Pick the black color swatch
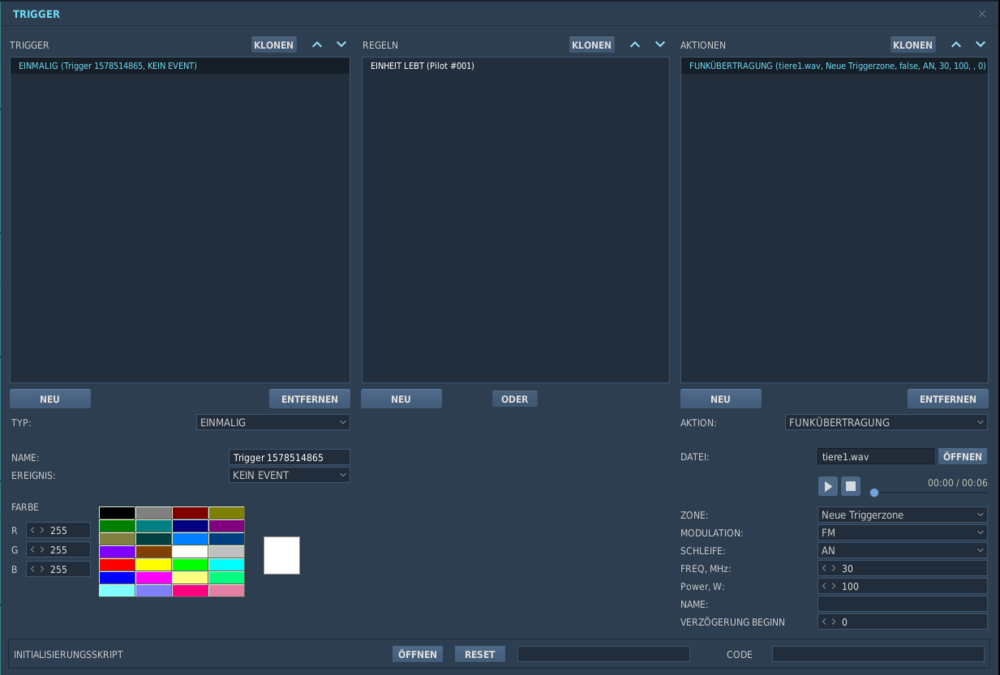This screenshot has width=1000, height=675. coord(117,512)
